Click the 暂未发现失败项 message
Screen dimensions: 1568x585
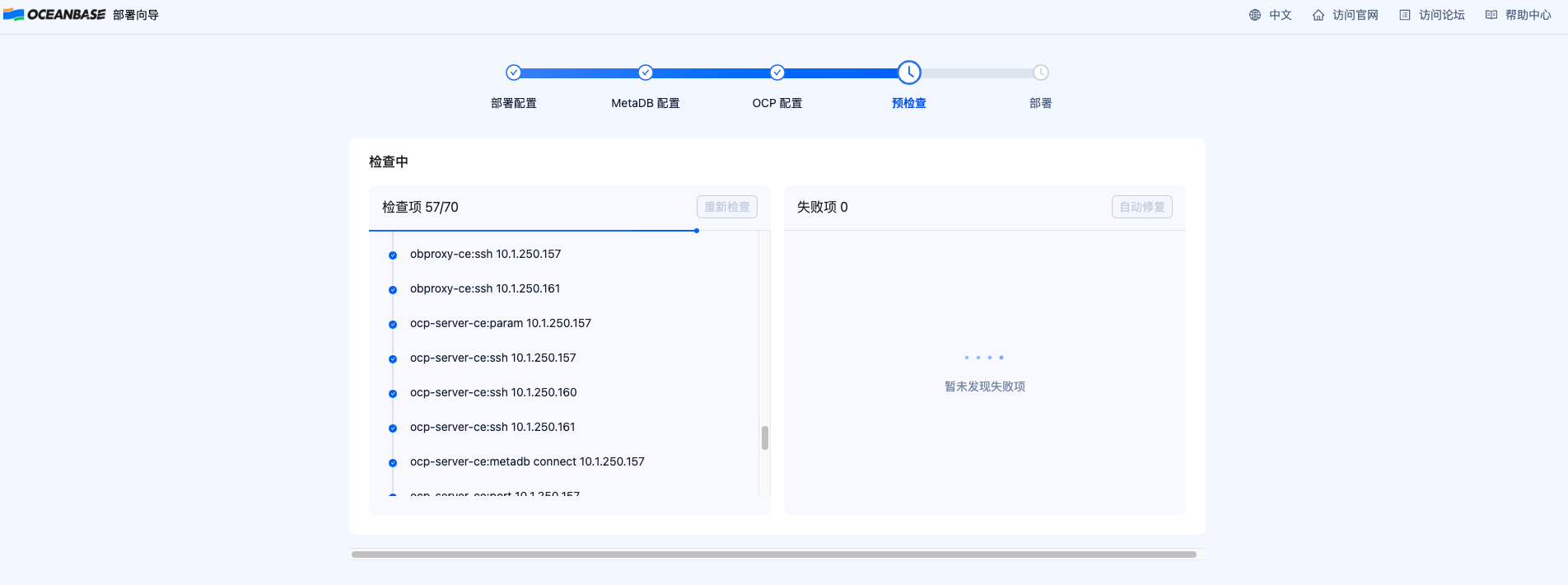pos(985,386)
